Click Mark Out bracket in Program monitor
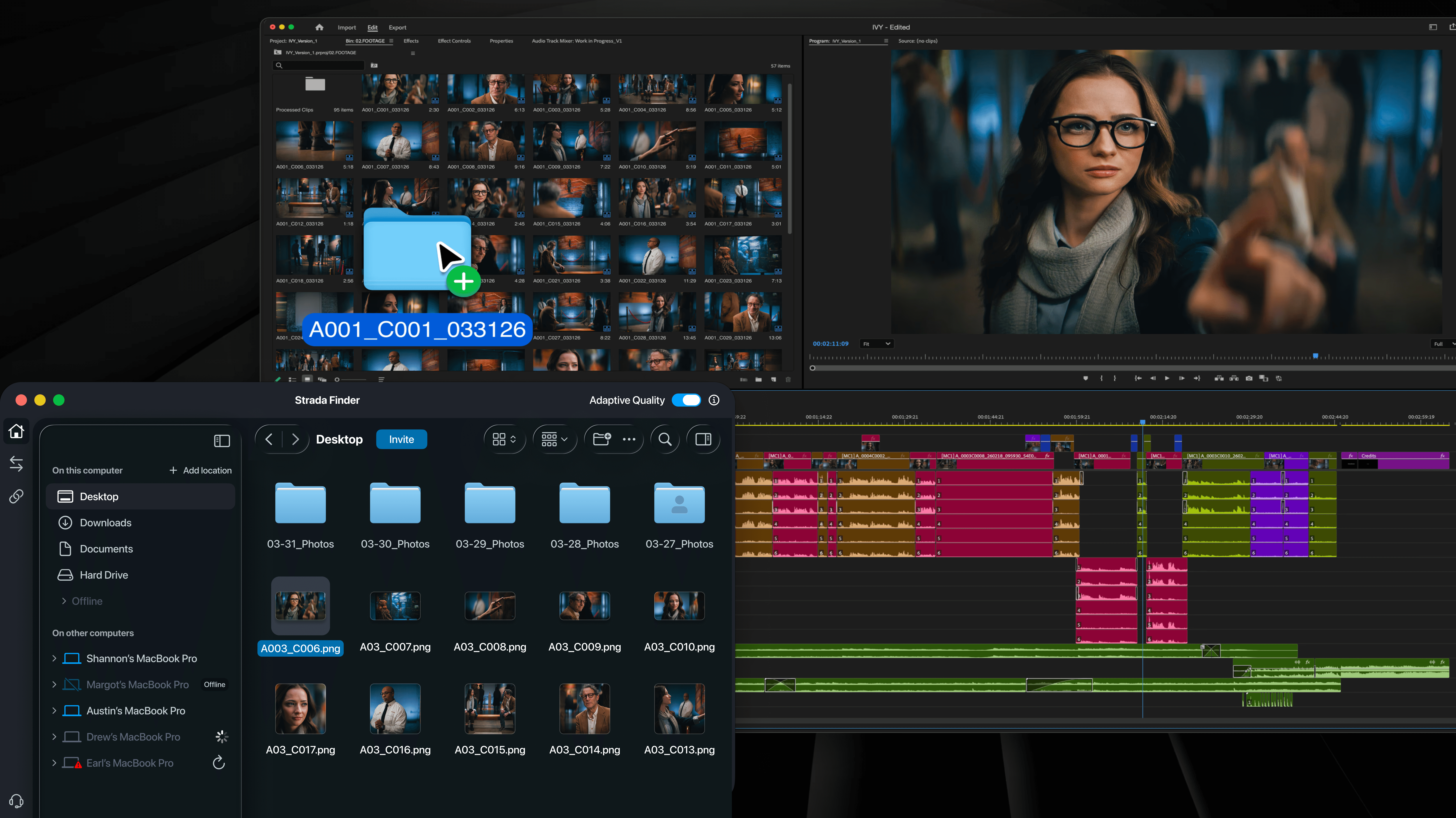 click(x=1115, y=378)
